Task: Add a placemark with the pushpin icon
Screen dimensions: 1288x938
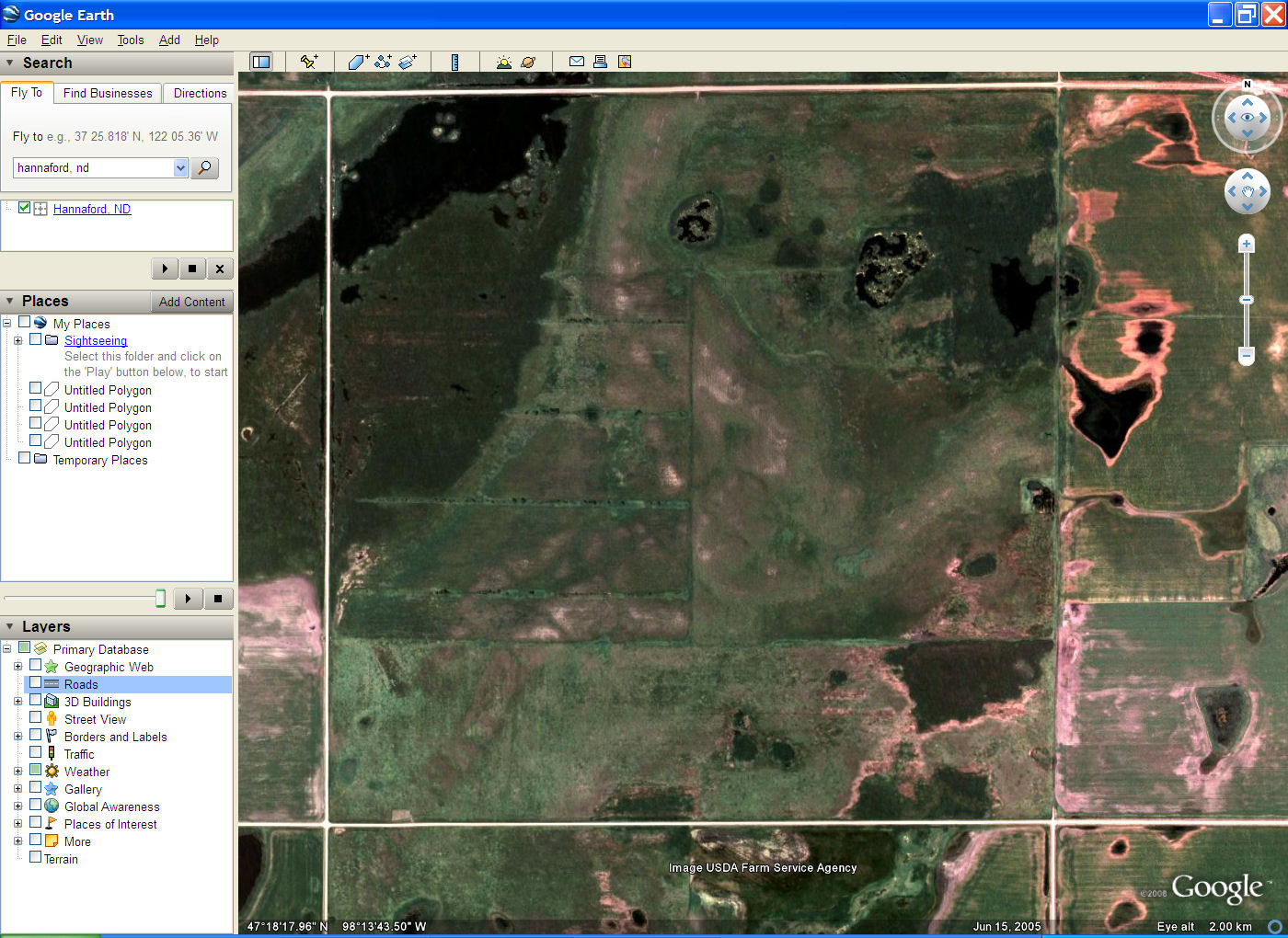Action: click(x=309, y=62)
